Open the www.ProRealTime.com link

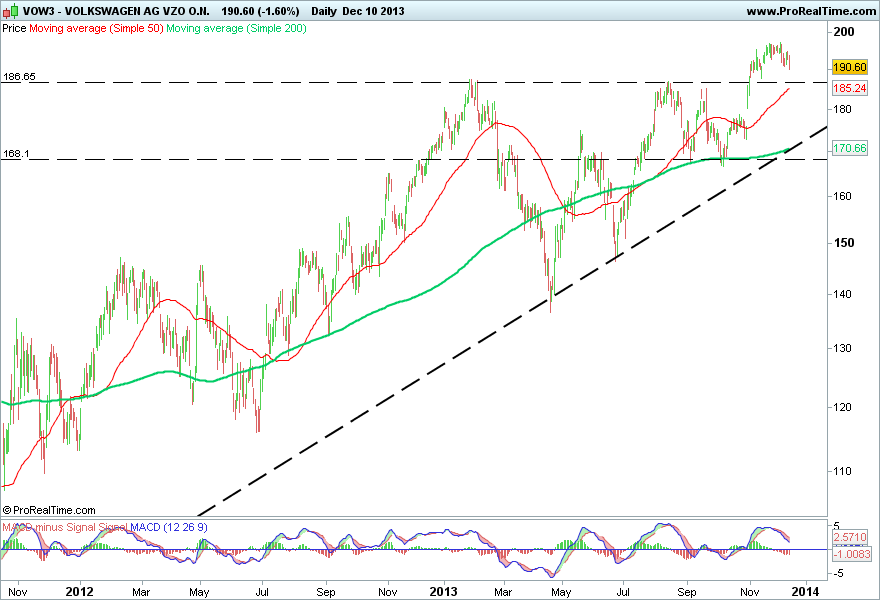(x=811, y=11)
